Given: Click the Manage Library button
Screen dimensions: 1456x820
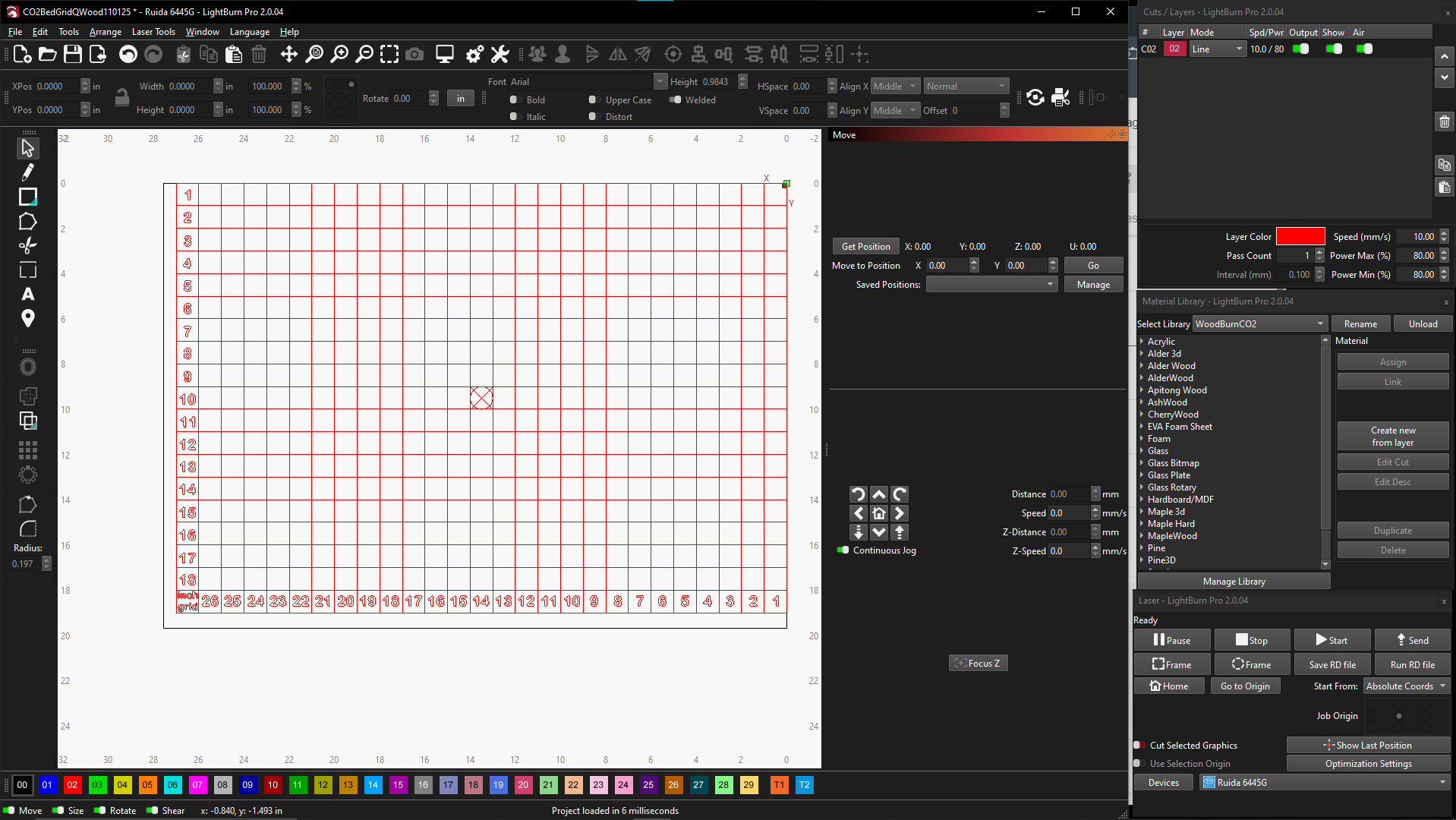Looking at the screenshot, I should pos(1234,582).
